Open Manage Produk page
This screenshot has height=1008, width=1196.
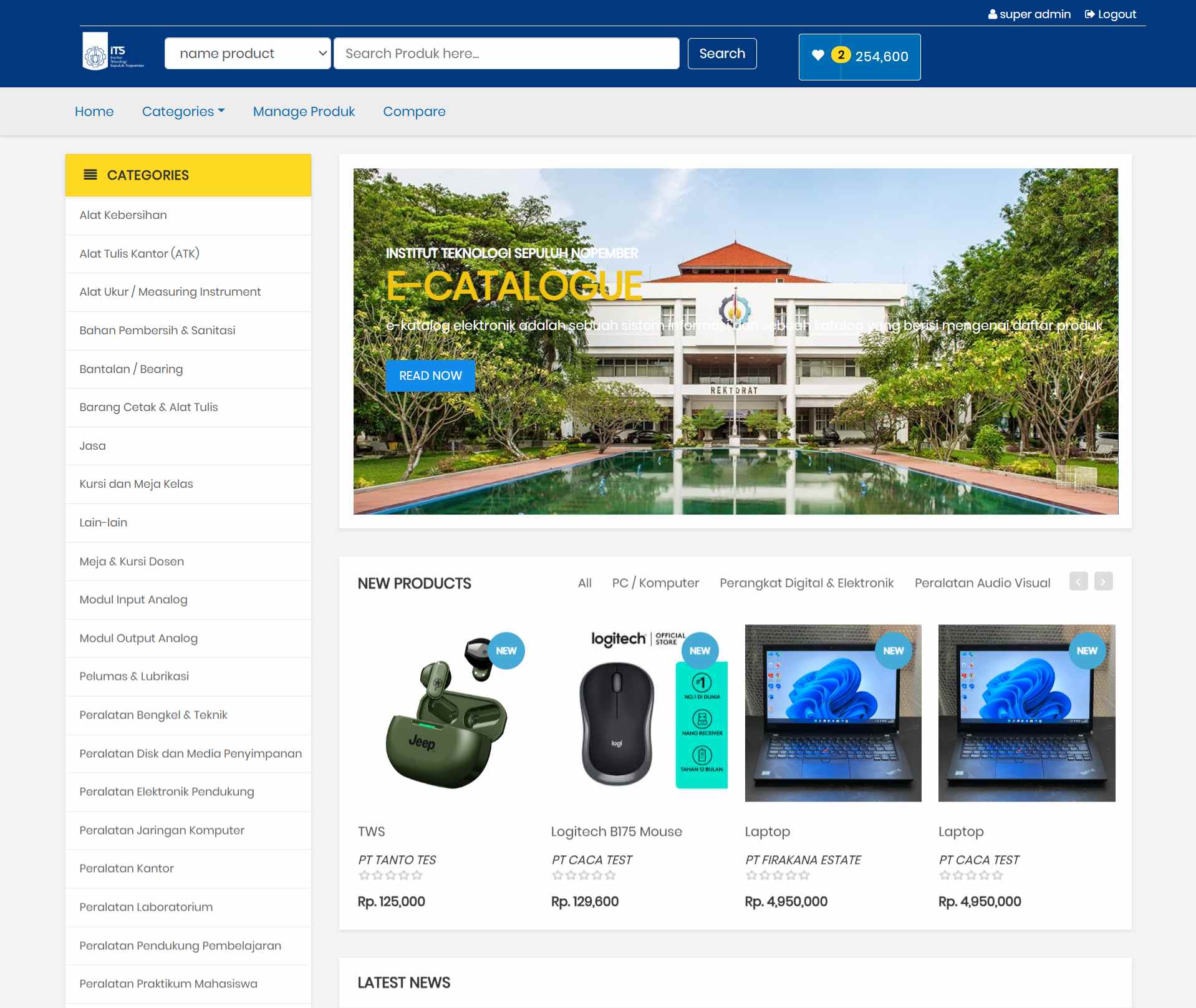coord(304,112)
